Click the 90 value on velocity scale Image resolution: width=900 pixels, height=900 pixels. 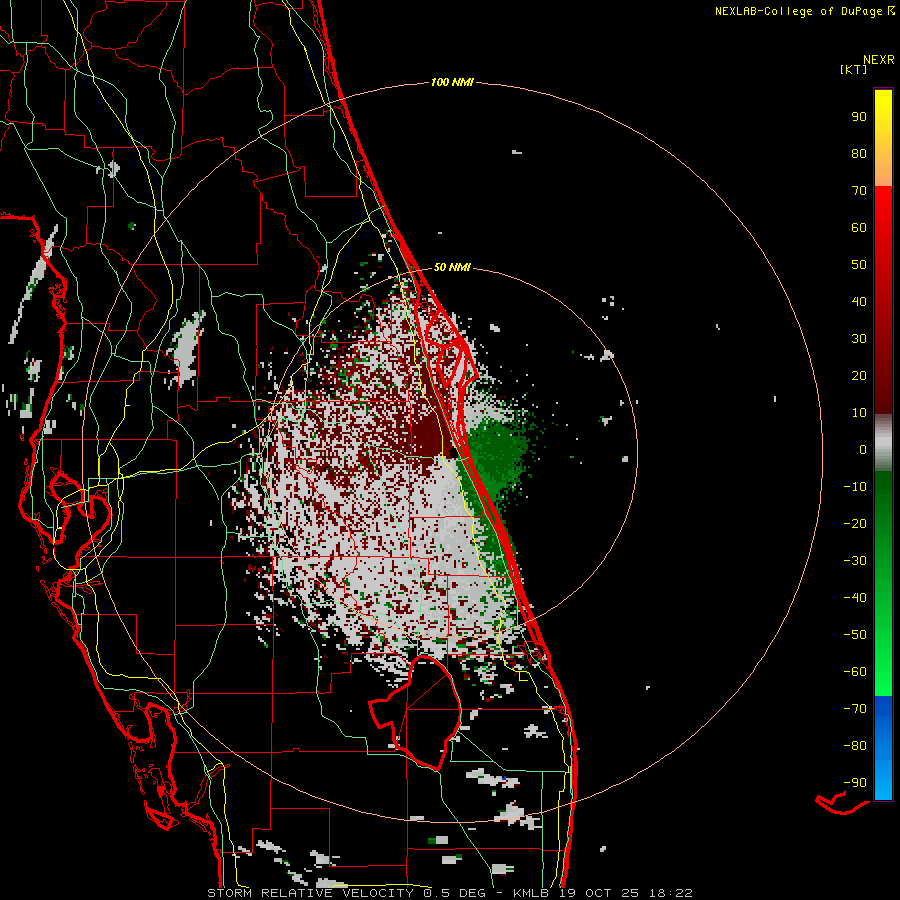(859, 117)
